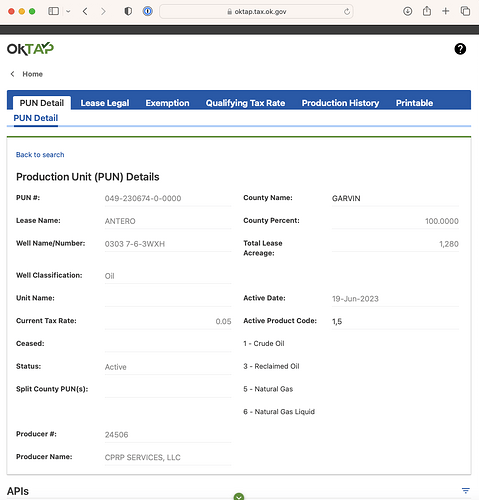This screenshot has width=479, height=500.
Task: Open the privacy shield icon in toolbar
Action: 128,11
